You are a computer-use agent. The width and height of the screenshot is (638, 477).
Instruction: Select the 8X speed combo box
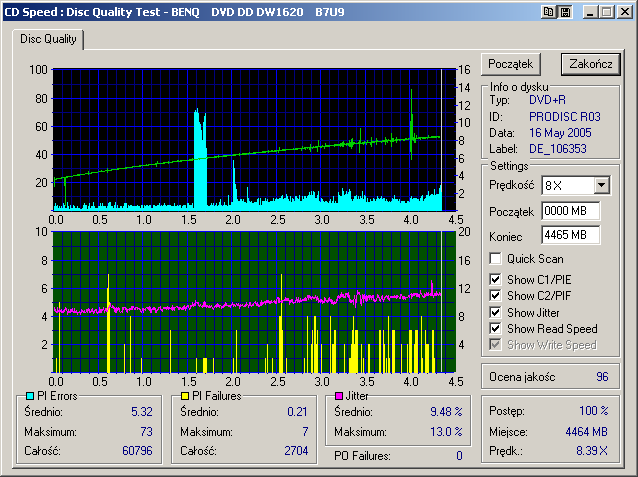[x=575, y=186]
